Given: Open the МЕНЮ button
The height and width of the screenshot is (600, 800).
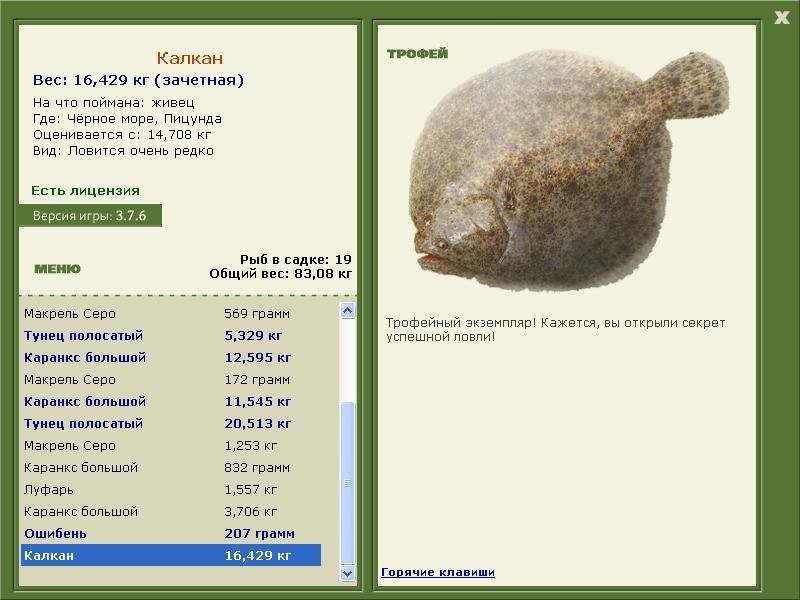Looking at the screenshot, I should (57, 269).
